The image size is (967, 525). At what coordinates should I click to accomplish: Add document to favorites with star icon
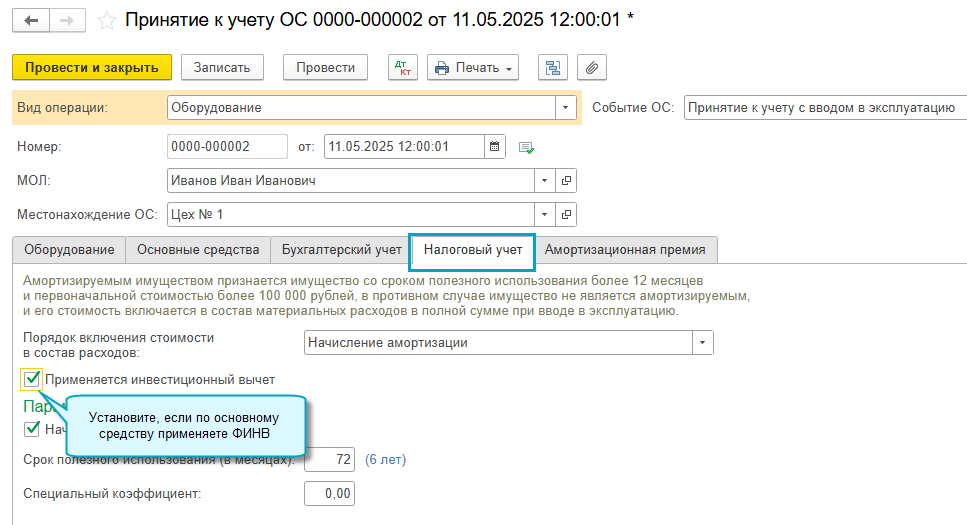[x=107, y=20]
